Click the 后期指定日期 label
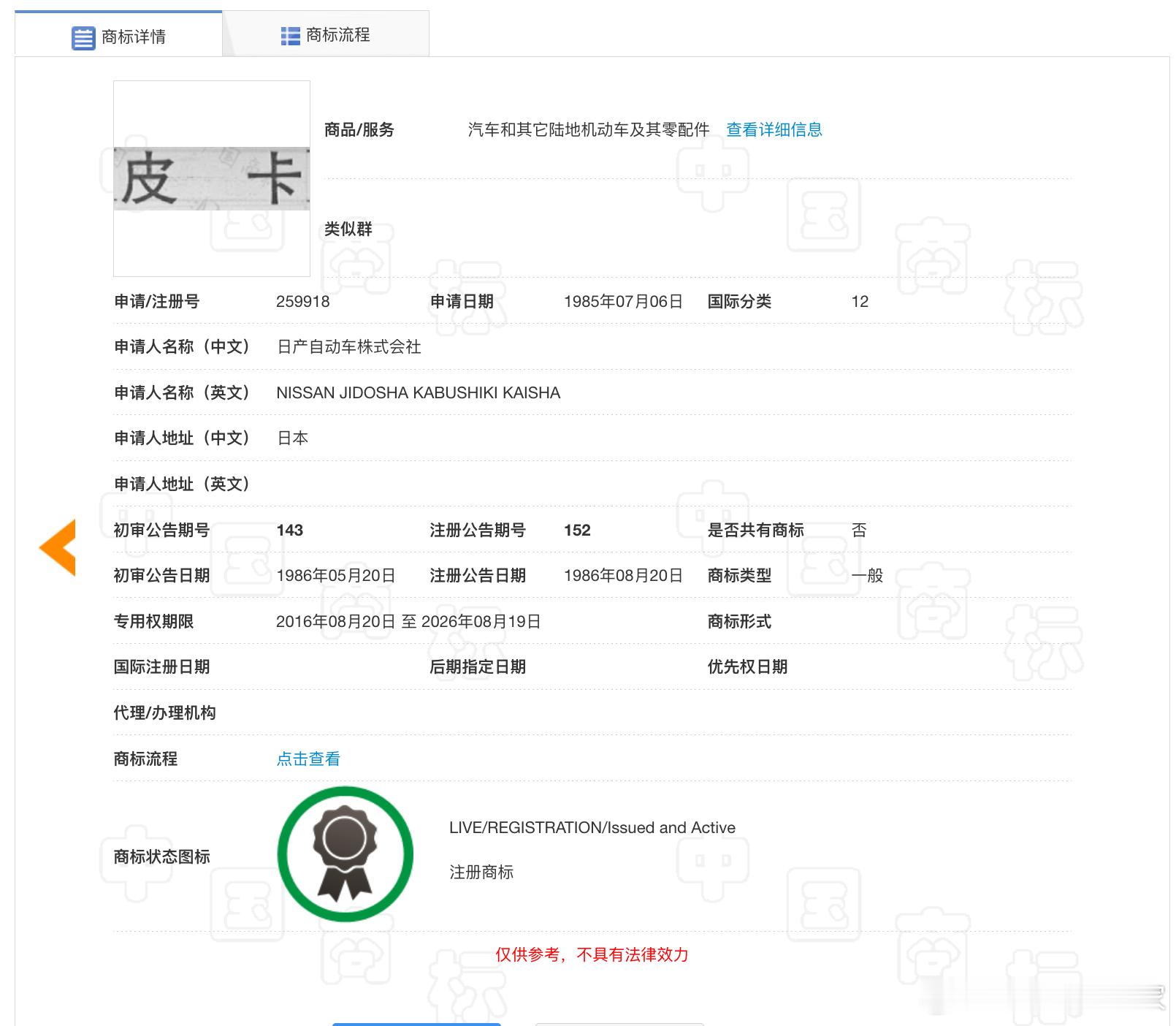Image resolution: width=1176 pixels, height=1026 pixels. point(478,667)
